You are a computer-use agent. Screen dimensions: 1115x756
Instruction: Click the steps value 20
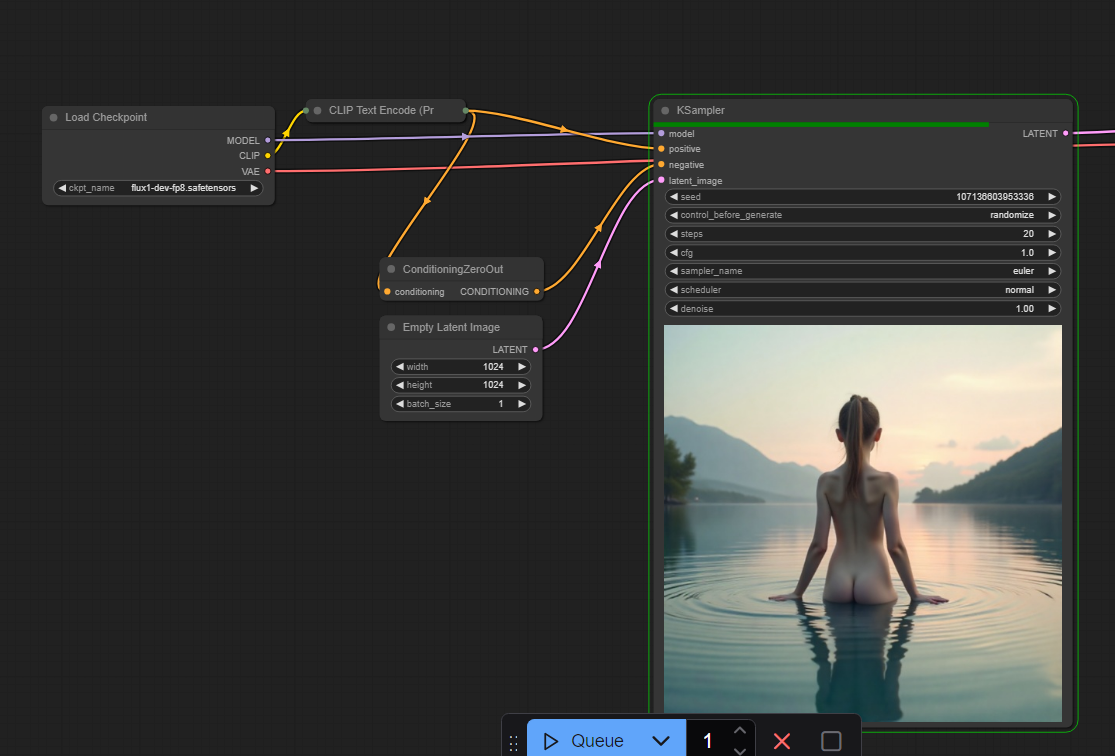[x=1028, y=234]
